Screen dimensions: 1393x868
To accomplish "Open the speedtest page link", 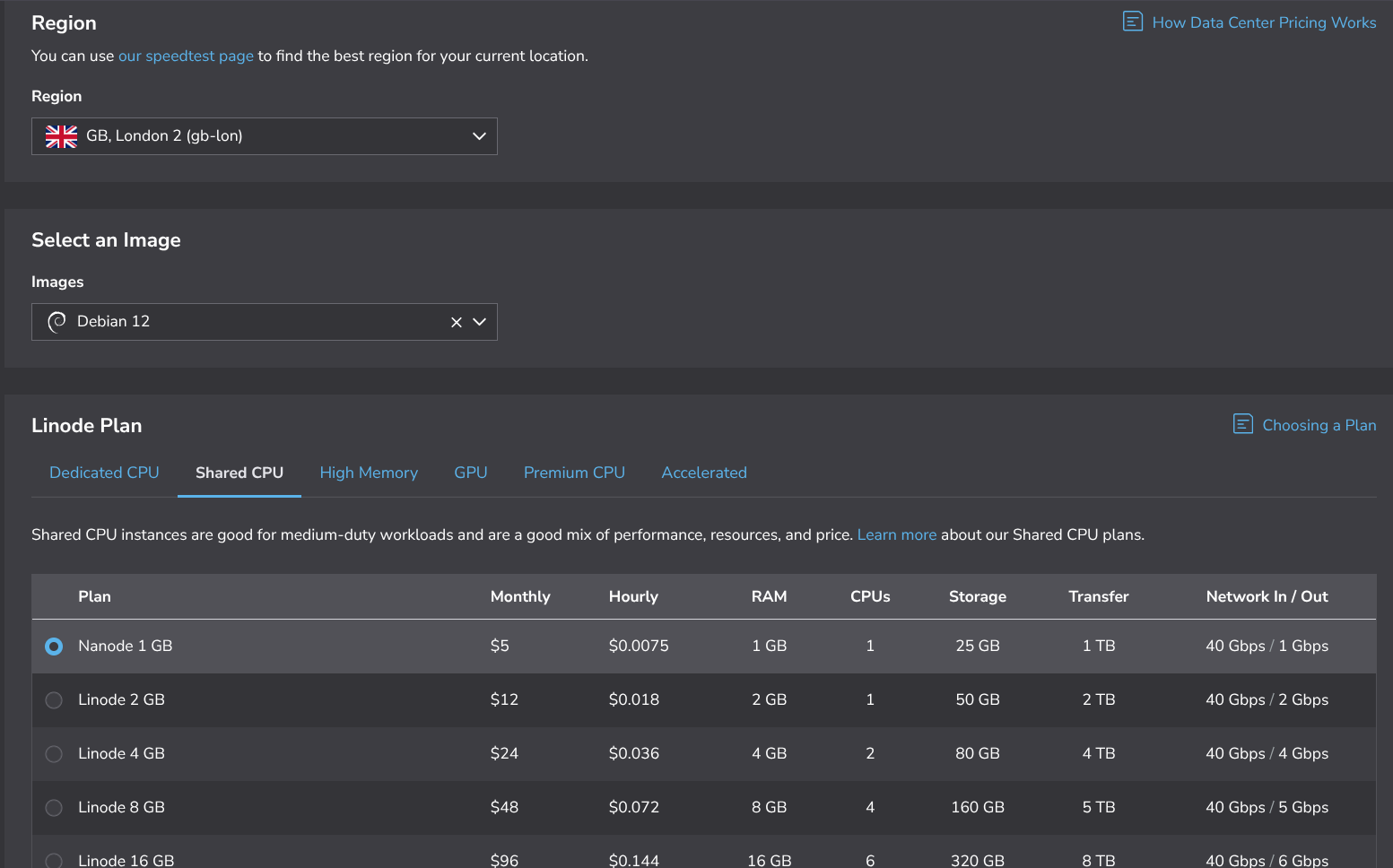I will pos(186,56).
